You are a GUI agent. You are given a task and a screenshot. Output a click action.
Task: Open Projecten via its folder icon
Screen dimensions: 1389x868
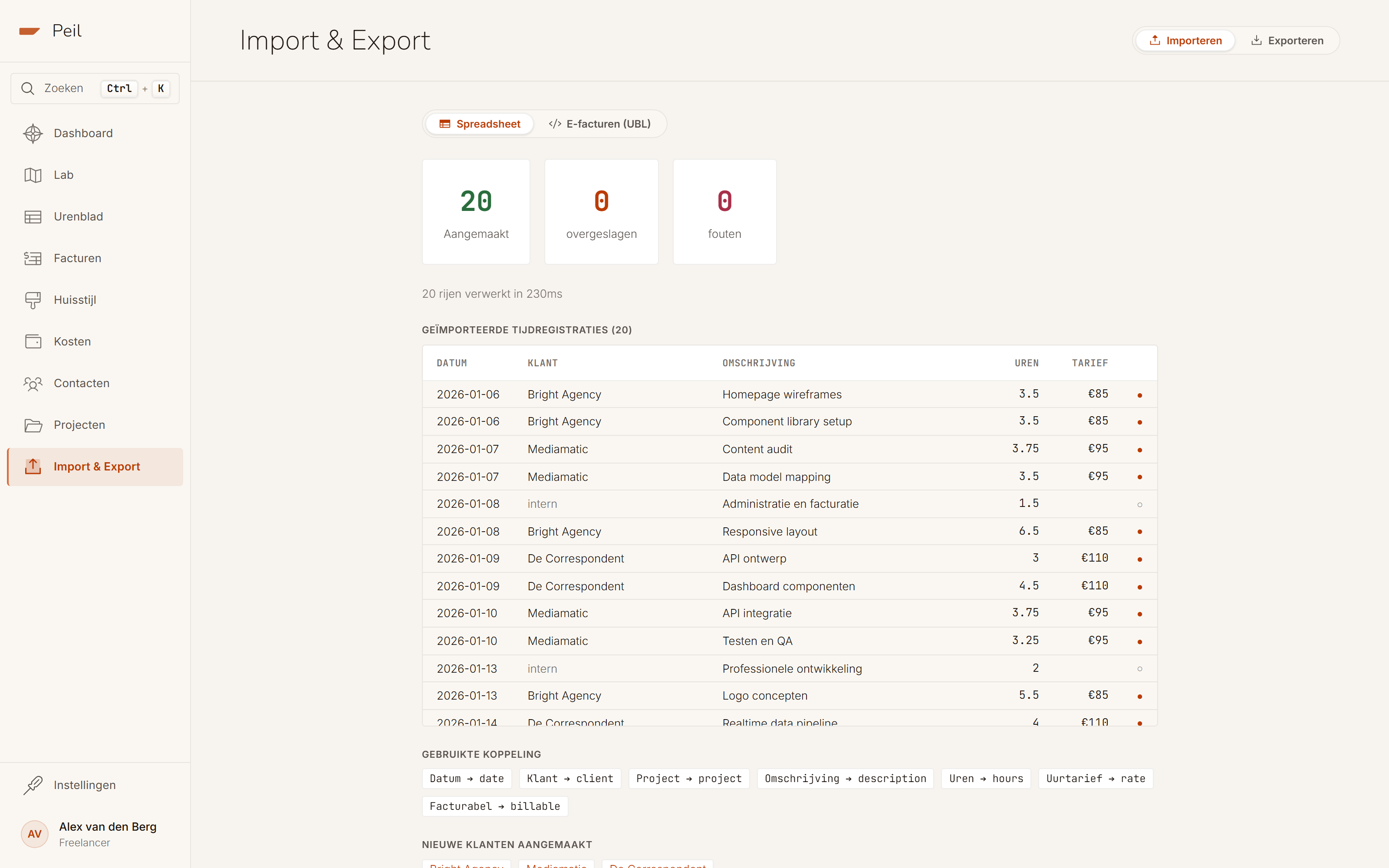(x=33, y=425)
